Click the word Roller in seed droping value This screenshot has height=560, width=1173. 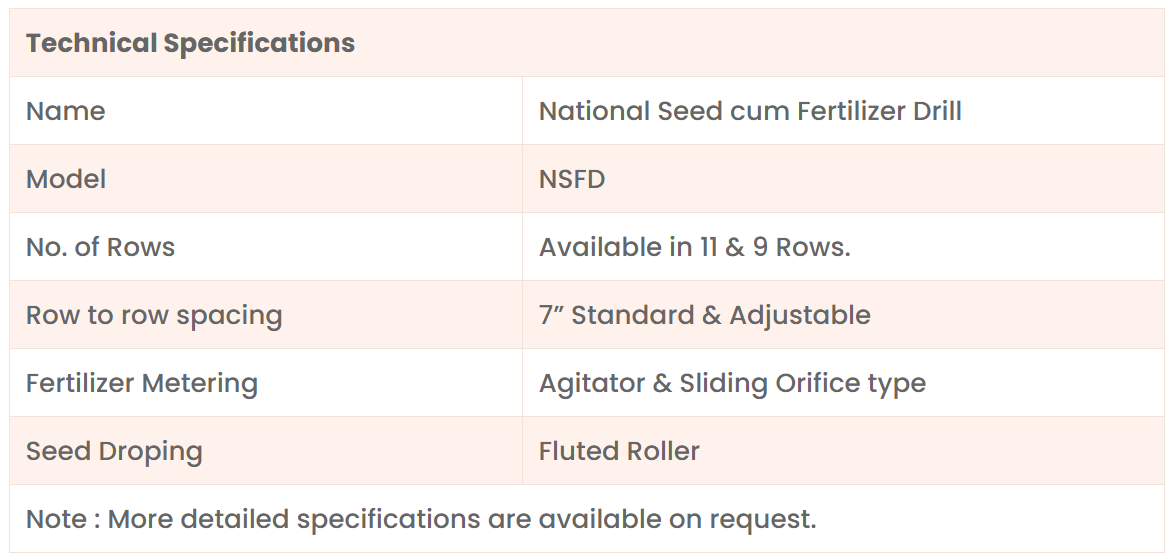pos(663,451)
